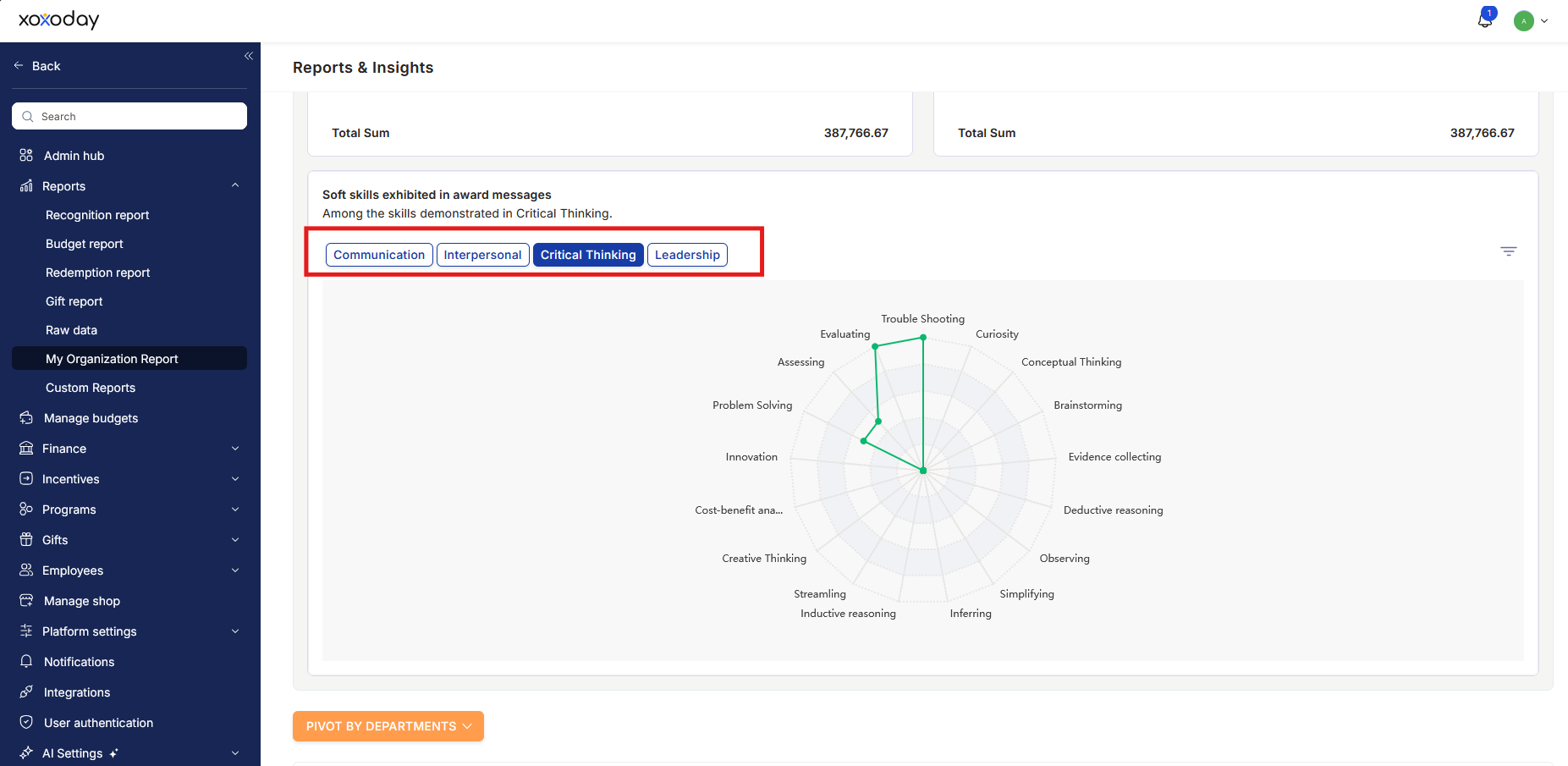The image size is (1568, 766).
Task: Click the 'Trouble Shooting' axis label
Action: point(922,319)
